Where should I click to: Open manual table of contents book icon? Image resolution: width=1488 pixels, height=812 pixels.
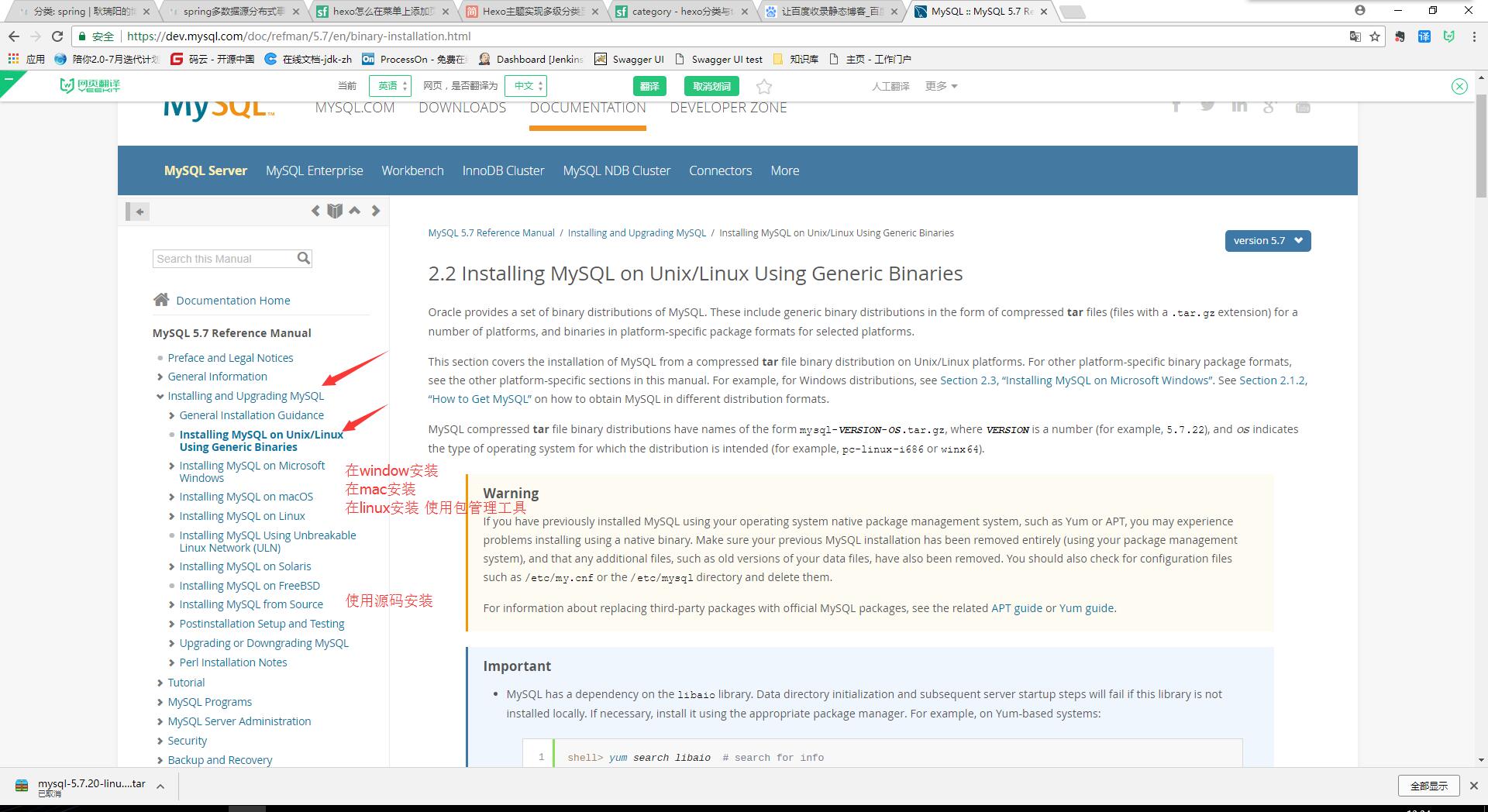(335, 211)
